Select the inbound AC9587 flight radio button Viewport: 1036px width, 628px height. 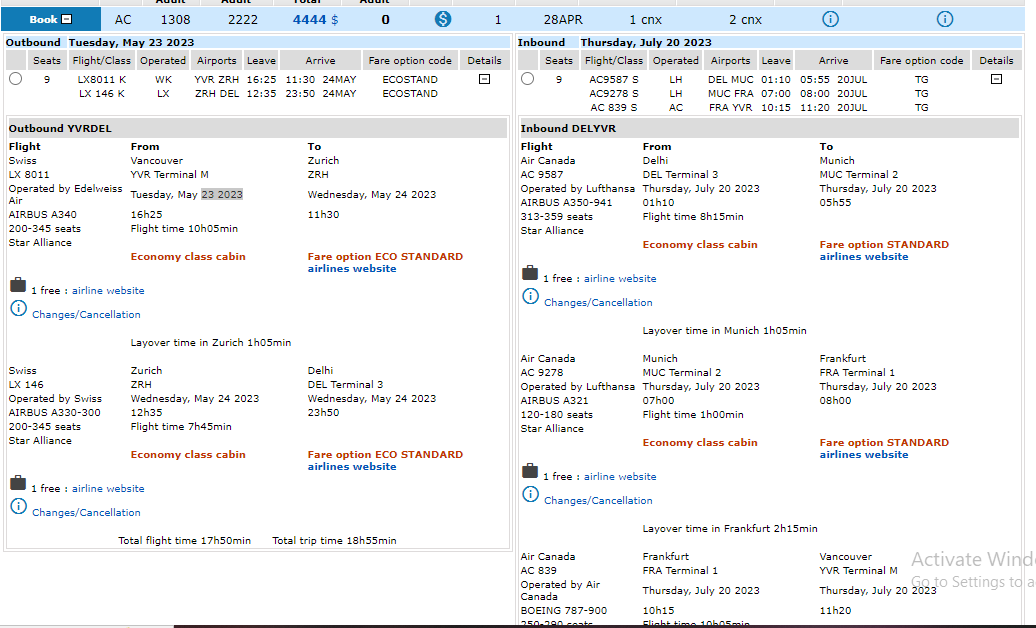pyautogui.click(x=527, y=79)
